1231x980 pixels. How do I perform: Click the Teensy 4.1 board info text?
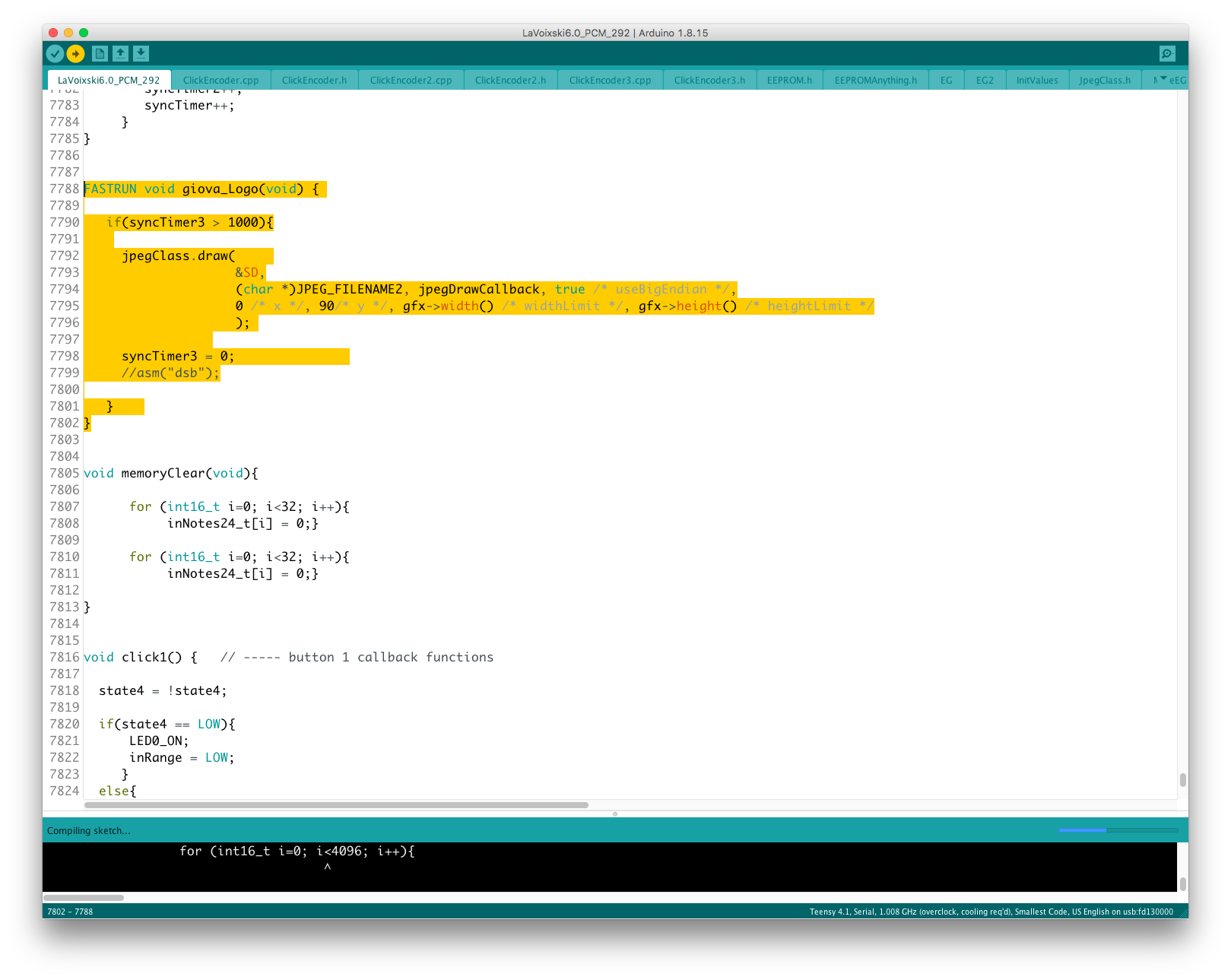[x=991, y=912]
